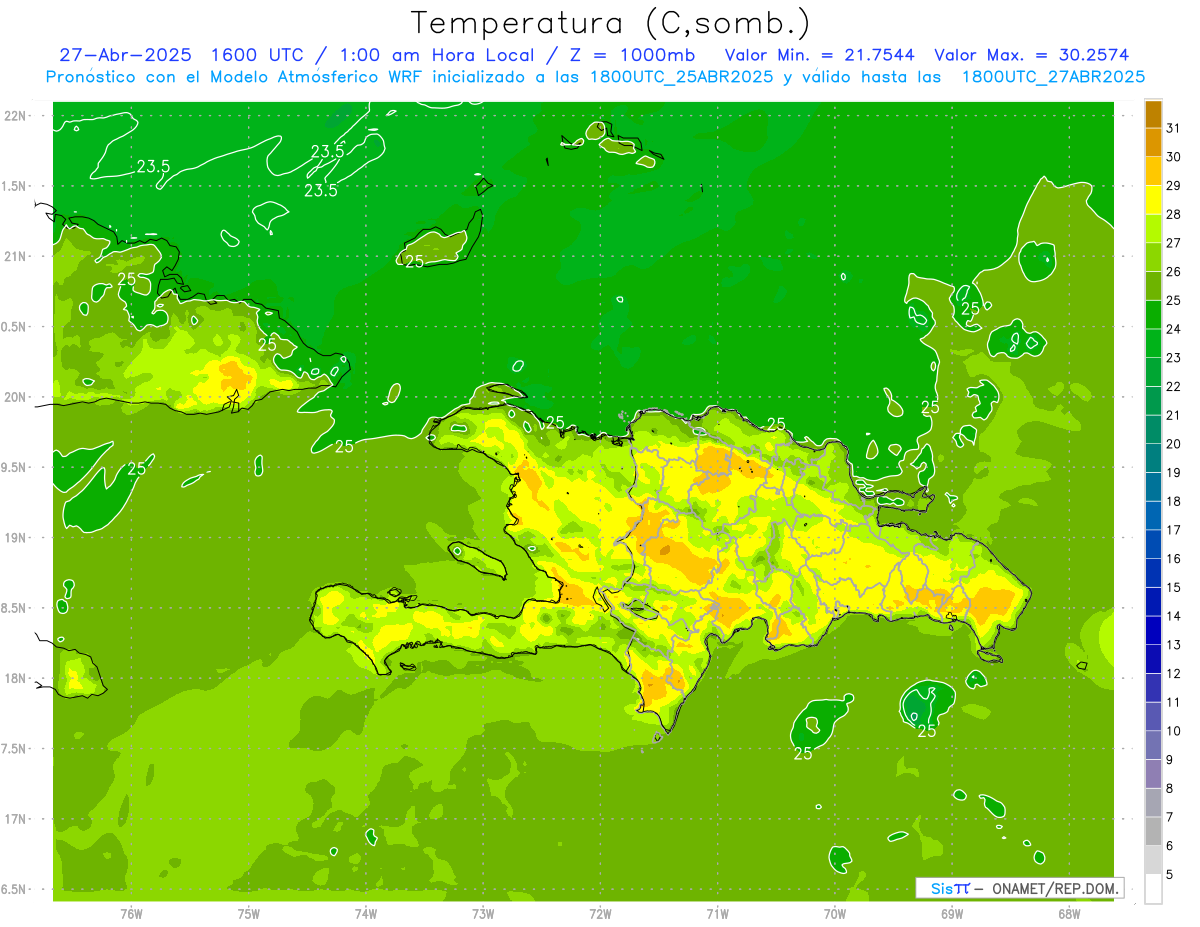Viewport: 1200px width, 927px height.
Task: Click the '72W' longitude label
Action: (600, 914)
